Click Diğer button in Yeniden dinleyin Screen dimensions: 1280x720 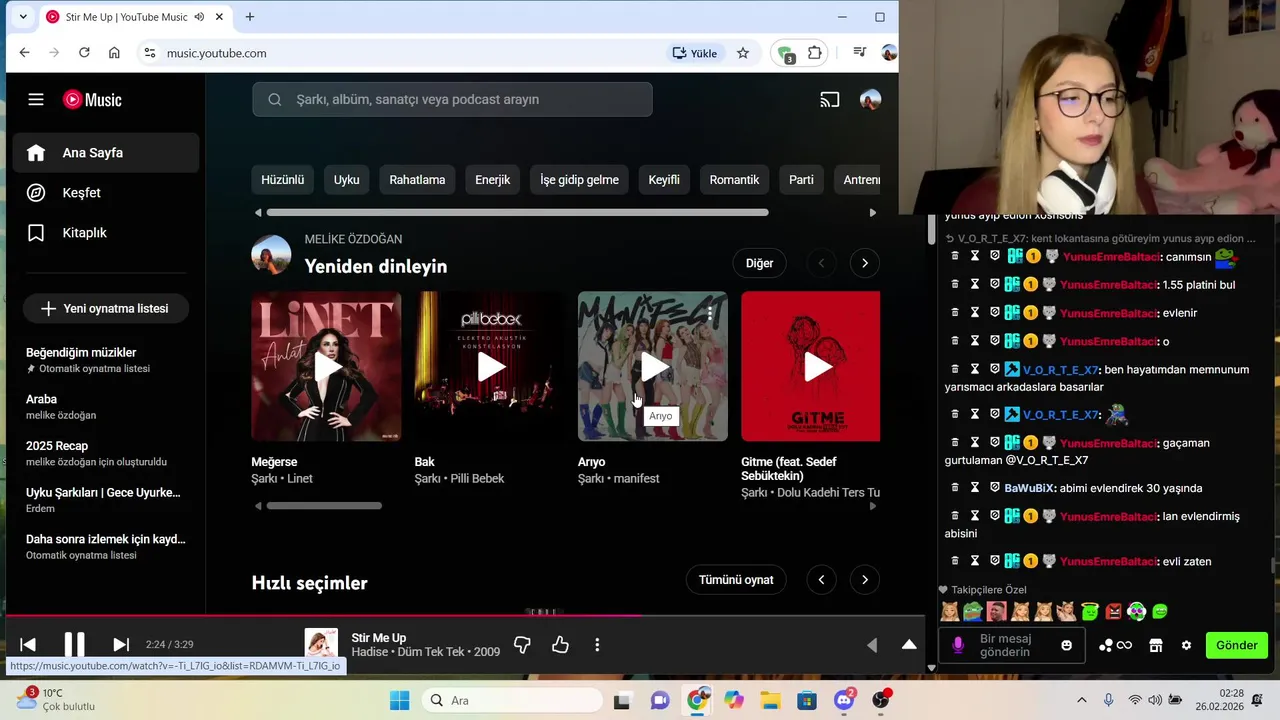(759, 263)
